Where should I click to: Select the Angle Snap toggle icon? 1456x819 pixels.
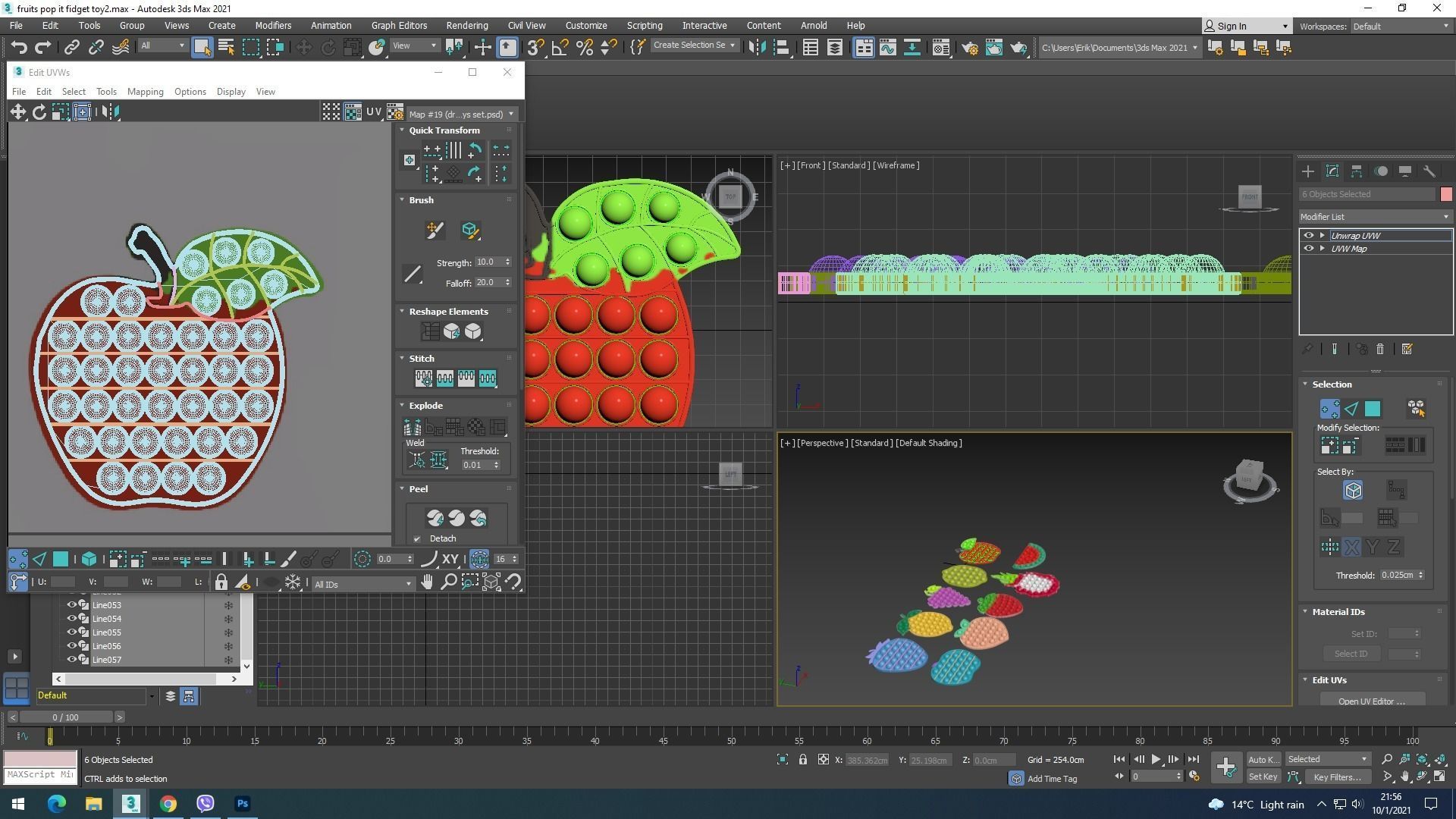tap(560, 48)
